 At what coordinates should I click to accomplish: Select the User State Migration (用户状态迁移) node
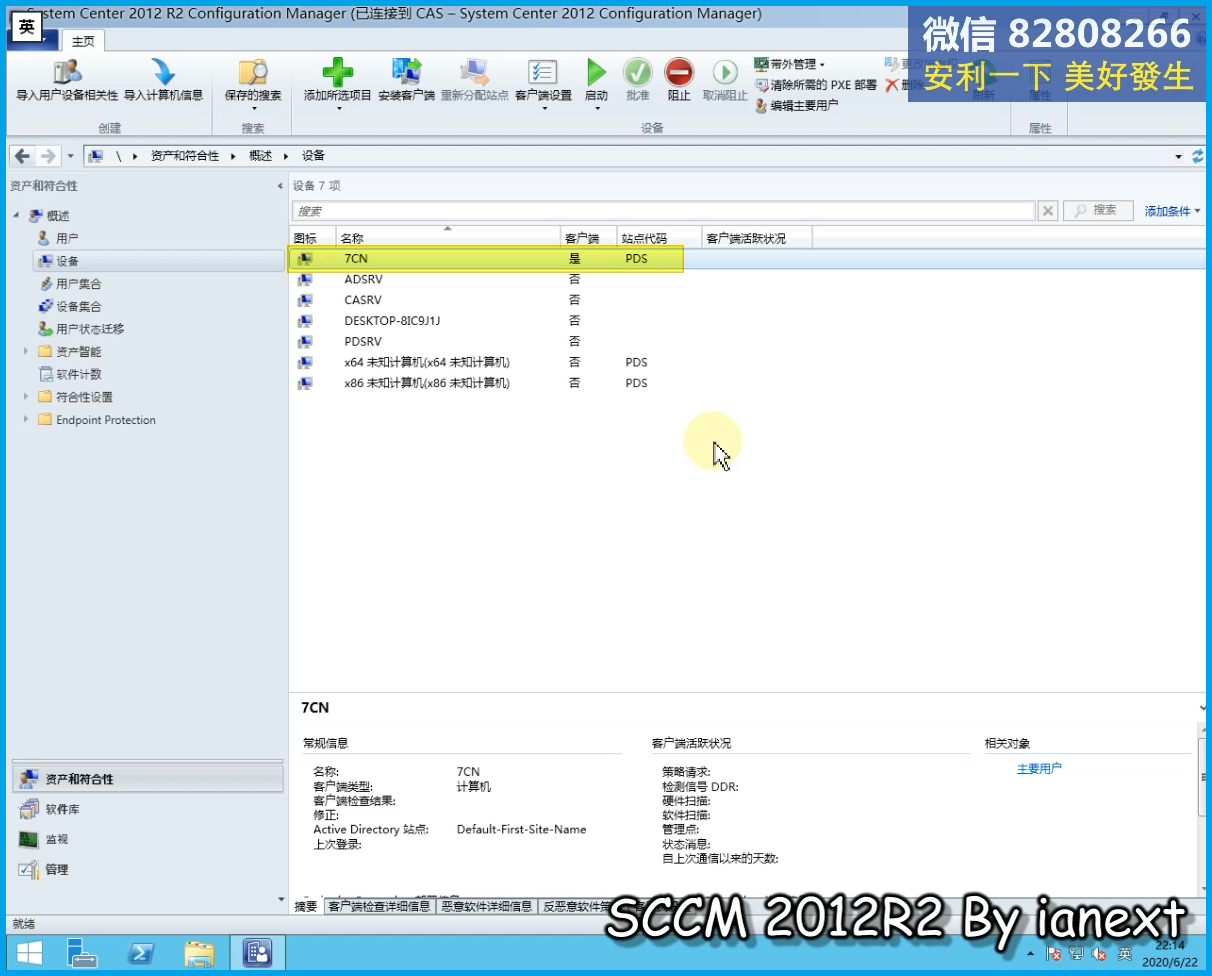[90, 329]
